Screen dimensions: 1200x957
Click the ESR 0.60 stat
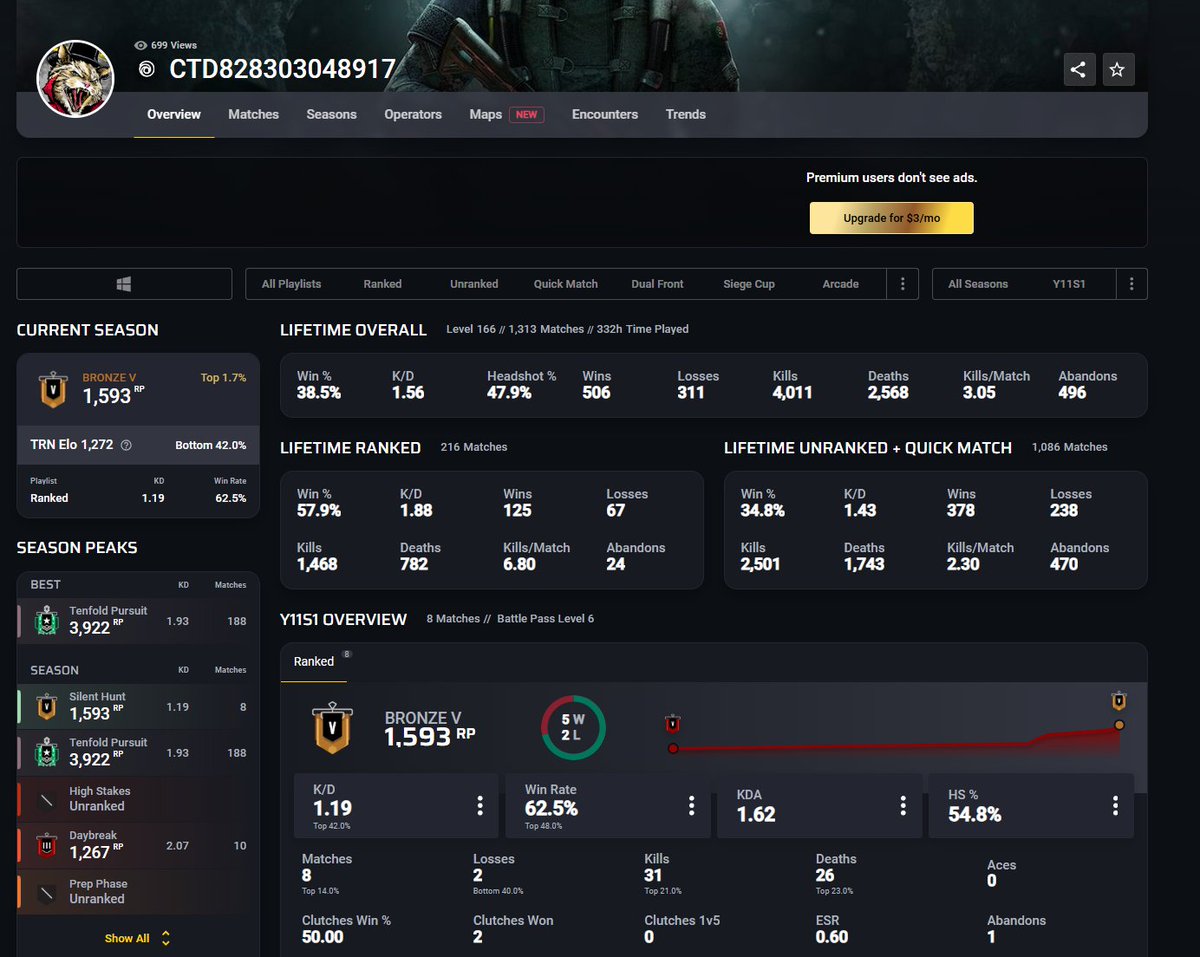(832, 929)
